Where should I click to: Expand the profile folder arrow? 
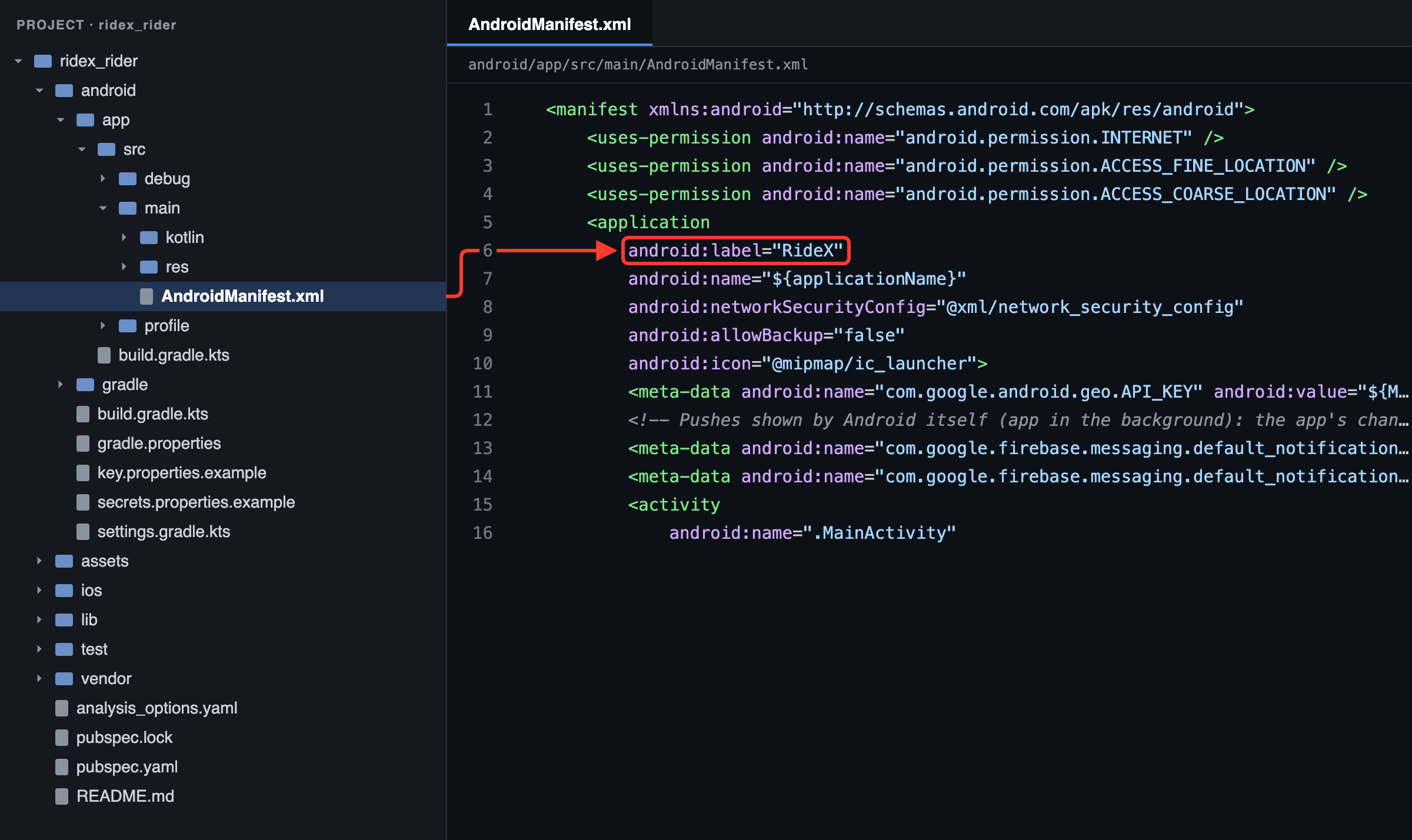tap(103, 326)
